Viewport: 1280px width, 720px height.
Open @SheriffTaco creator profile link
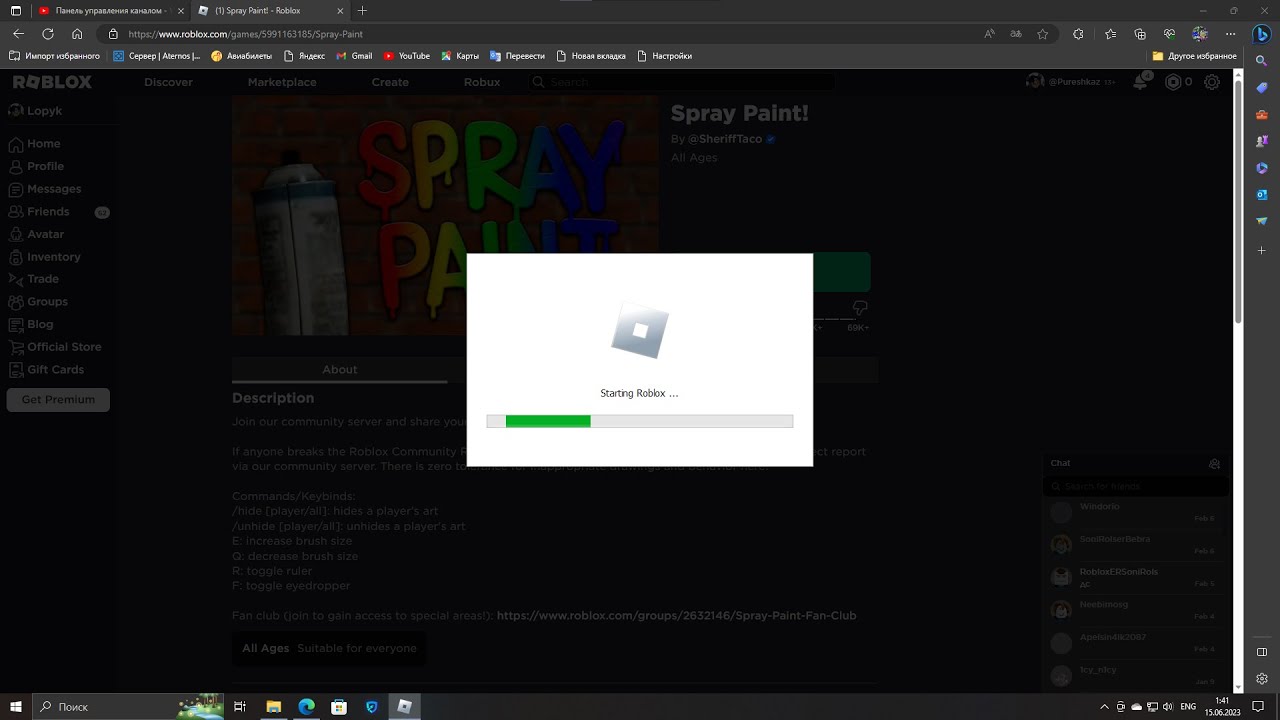[725, 139]
